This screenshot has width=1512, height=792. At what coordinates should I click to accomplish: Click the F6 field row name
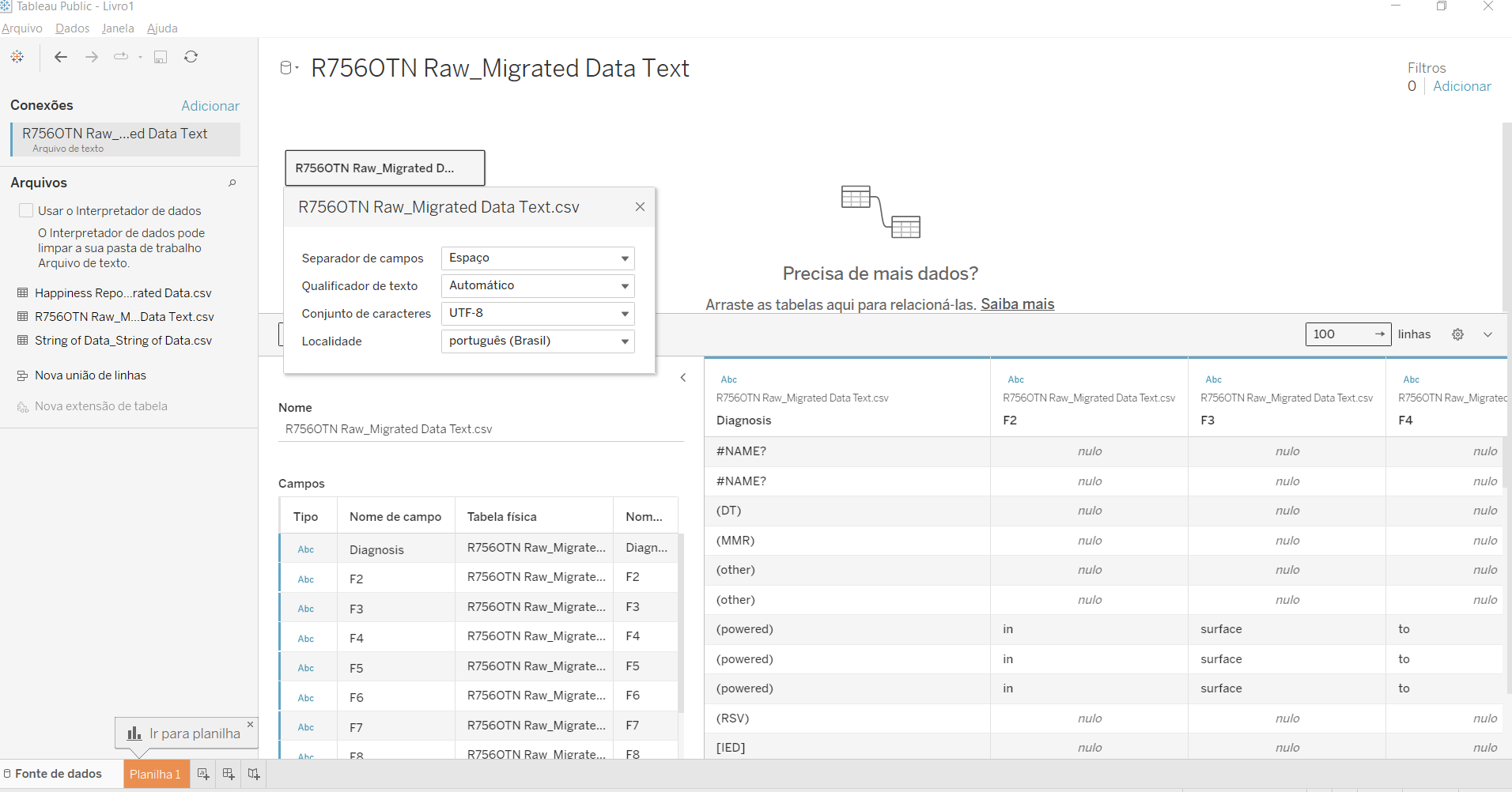tap(357, 698)
